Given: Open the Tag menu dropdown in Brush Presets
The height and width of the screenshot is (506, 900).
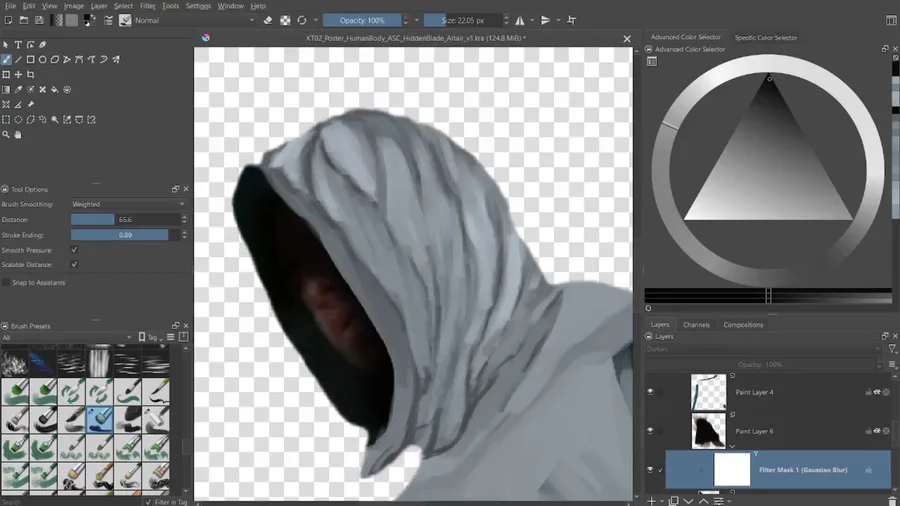Looking at the screenshot, I should pyautogui.click(x=151, y=337).
